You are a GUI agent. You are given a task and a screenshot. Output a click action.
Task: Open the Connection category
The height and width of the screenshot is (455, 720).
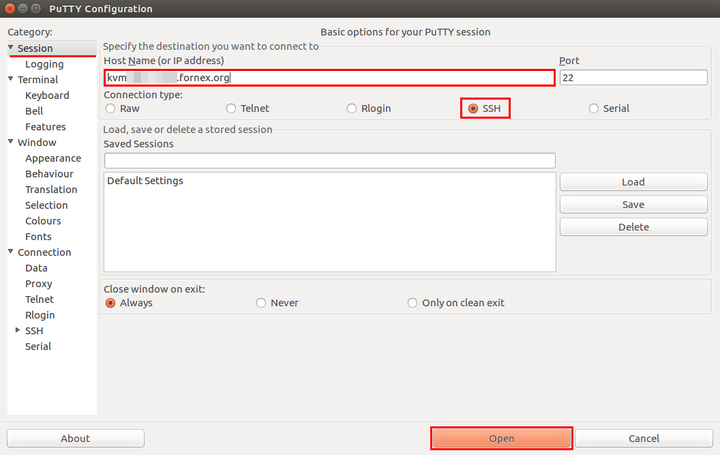point(44,253)
